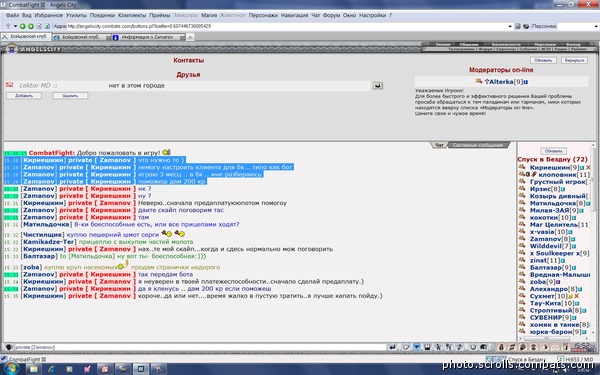The height and width of the screenshot is (375, 600).
Task: Click the address bar URL field
Action: click(287, 26)
